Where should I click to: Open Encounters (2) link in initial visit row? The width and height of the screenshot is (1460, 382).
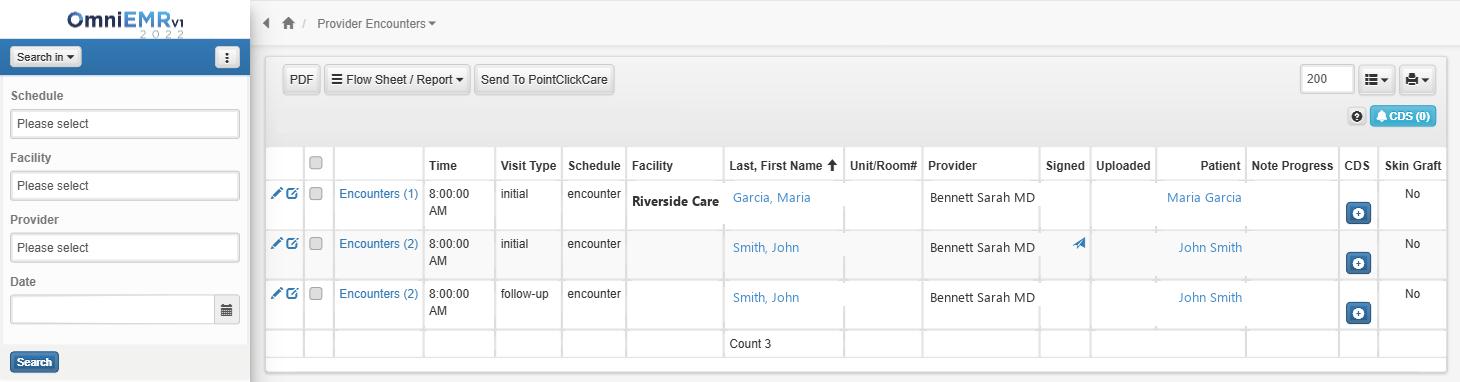pos(379,244)
